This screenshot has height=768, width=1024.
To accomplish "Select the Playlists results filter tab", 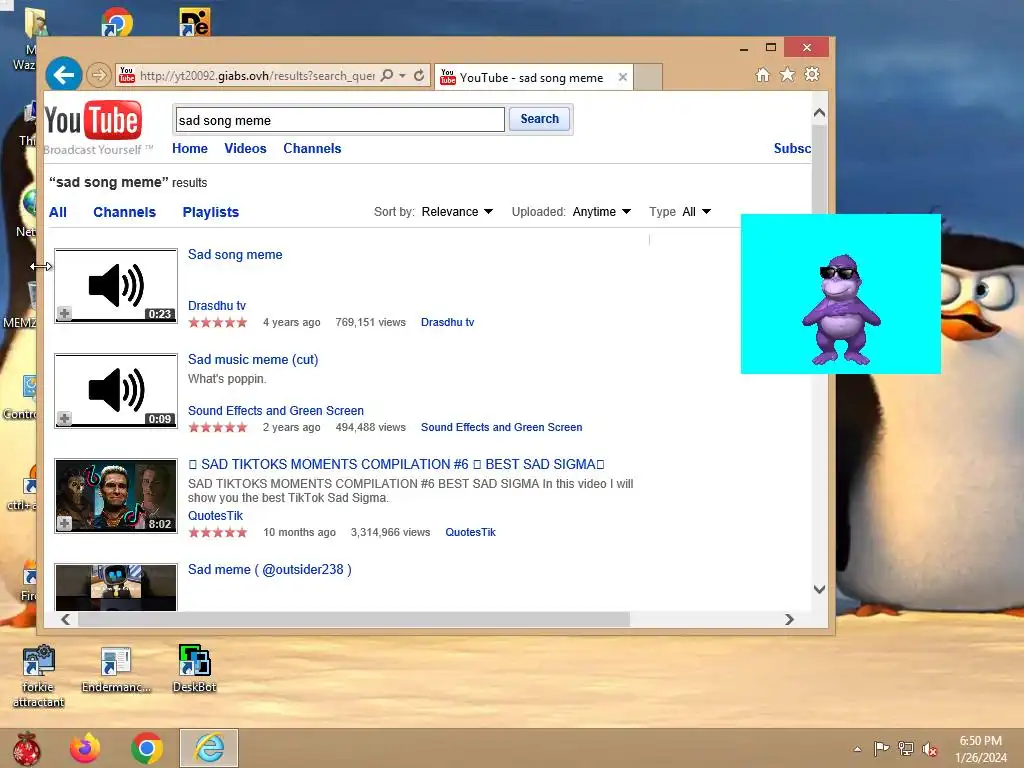I will 210,212.
